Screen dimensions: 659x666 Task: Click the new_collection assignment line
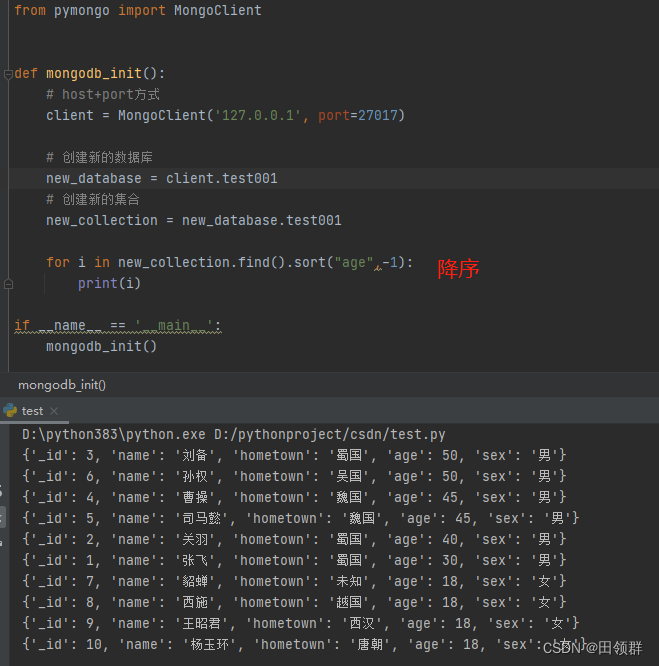coord(194,220)
